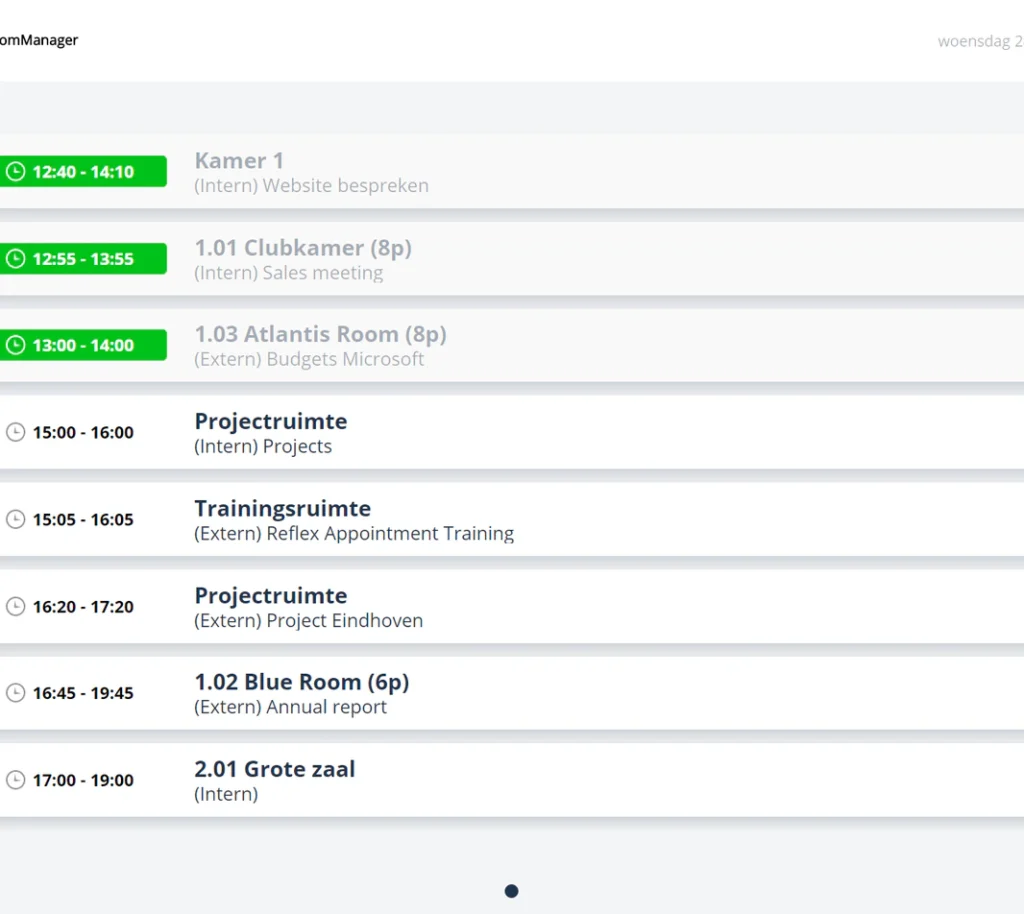Open the Trainingsruimte reservation row
This screenshot has width=1024, height=914.
(512, 520)
